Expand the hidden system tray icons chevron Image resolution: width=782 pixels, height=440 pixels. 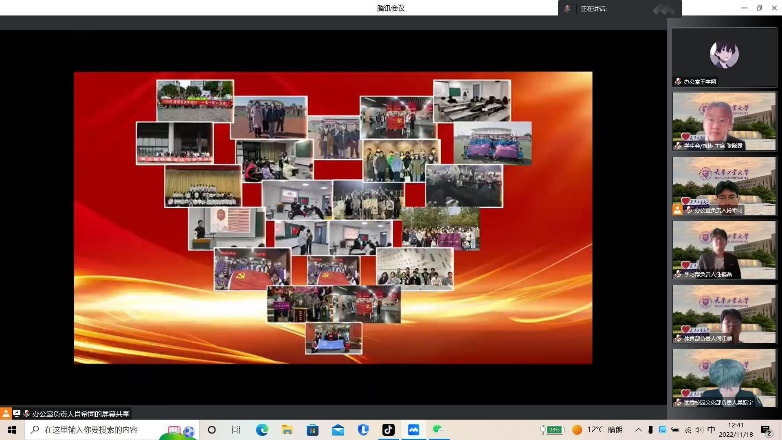tap(638, 430)
